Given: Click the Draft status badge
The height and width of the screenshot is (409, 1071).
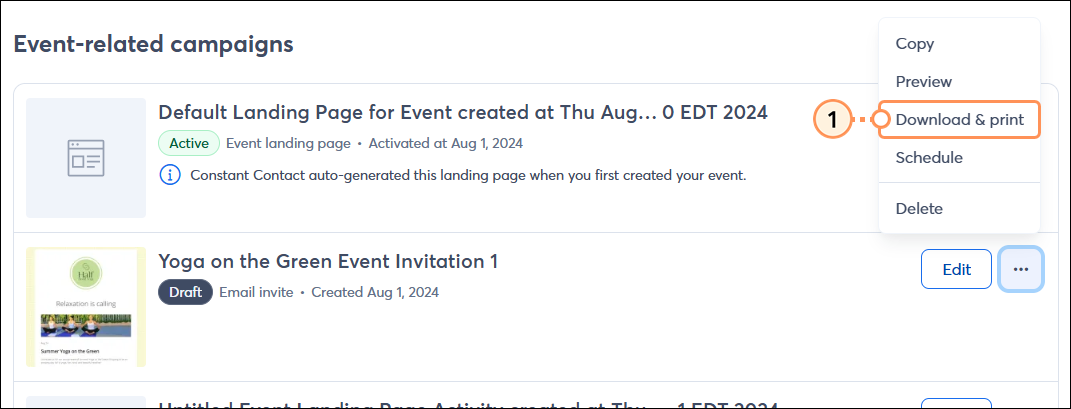Looking at the screenshot, I should point(185,292).
